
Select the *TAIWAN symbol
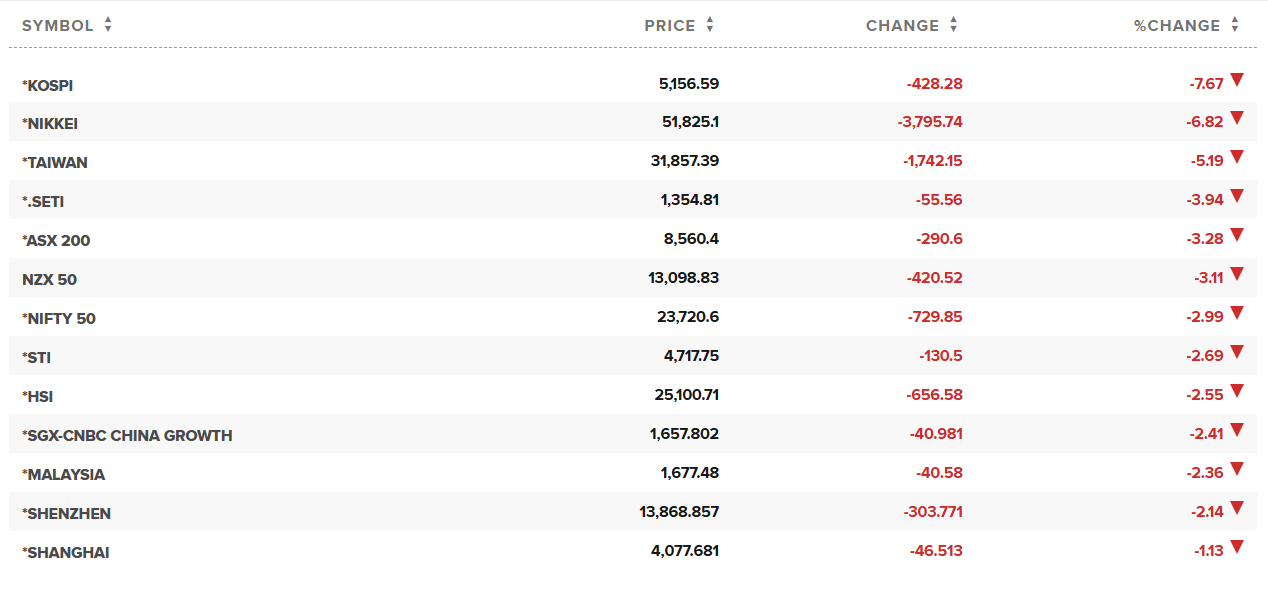[x=55, y=163]
